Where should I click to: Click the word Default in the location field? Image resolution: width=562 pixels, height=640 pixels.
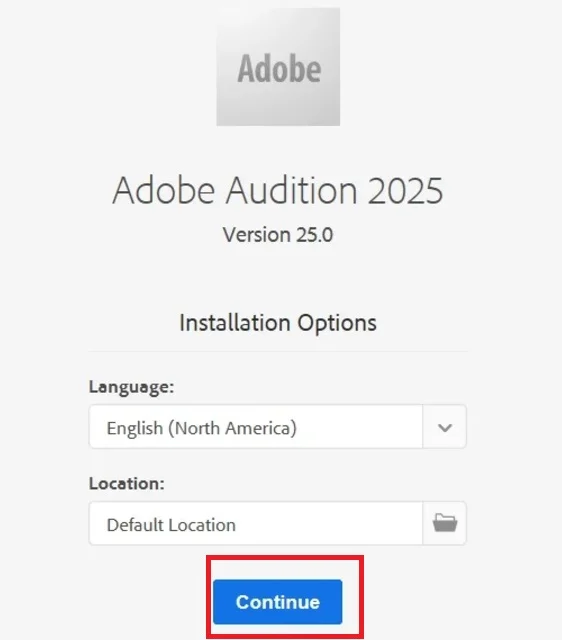pos(136,525)
